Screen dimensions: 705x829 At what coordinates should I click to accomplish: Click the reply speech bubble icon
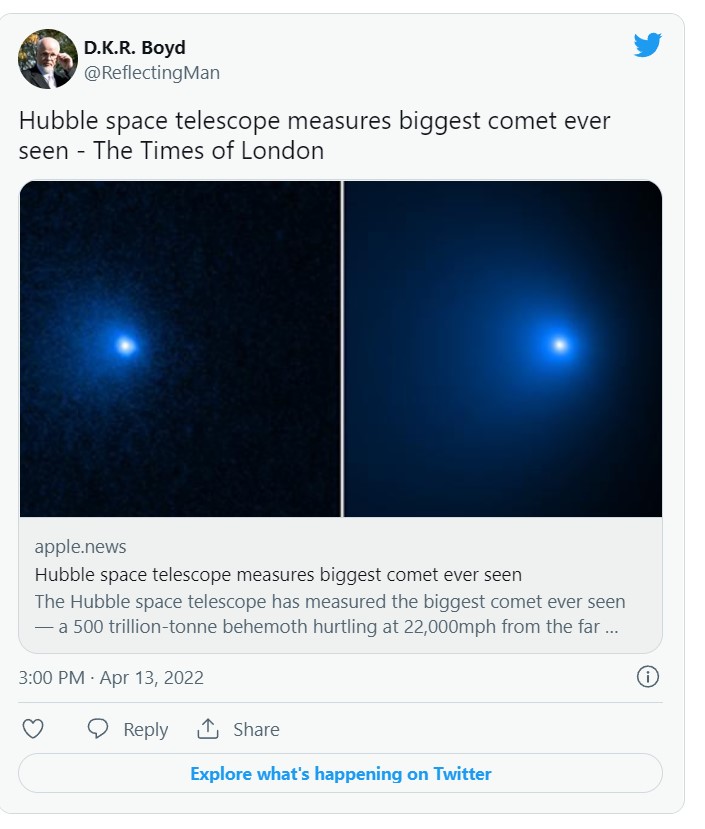(x=98, y=729)
